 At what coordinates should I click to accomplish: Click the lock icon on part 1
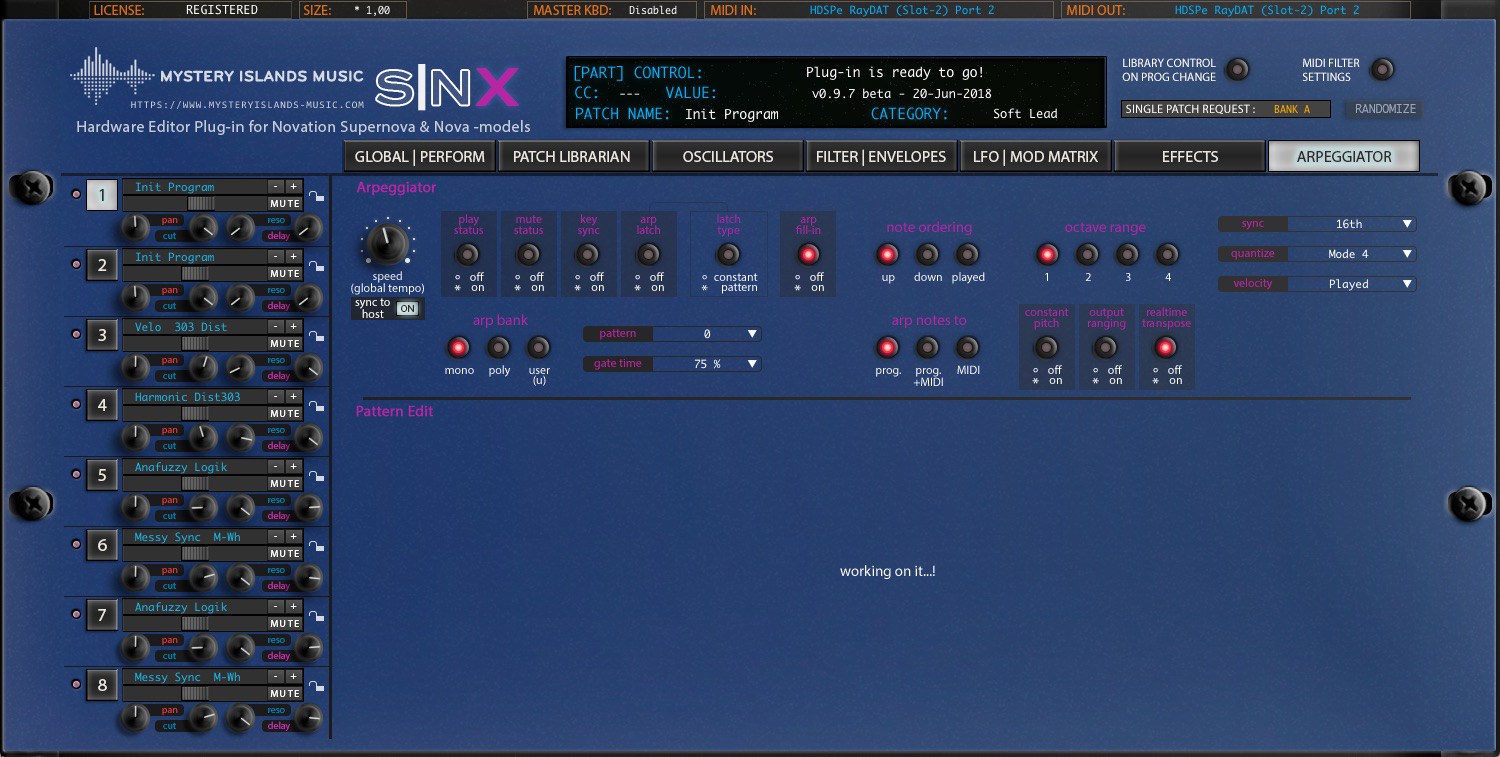(x=317, y=197)
